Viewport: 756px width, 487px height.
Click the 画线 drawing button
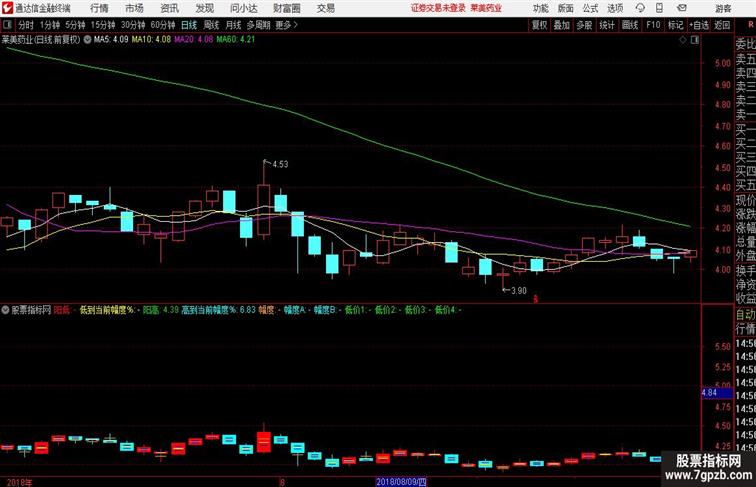point(630,25)
